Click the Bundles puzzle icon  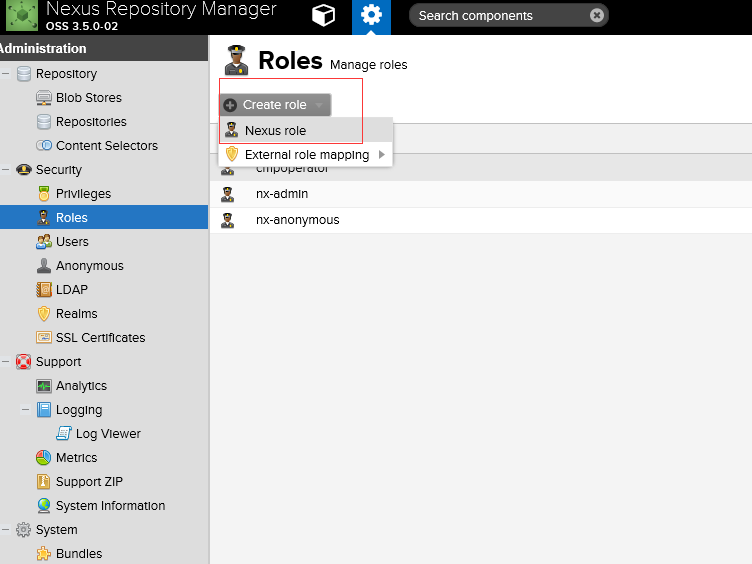44,553
